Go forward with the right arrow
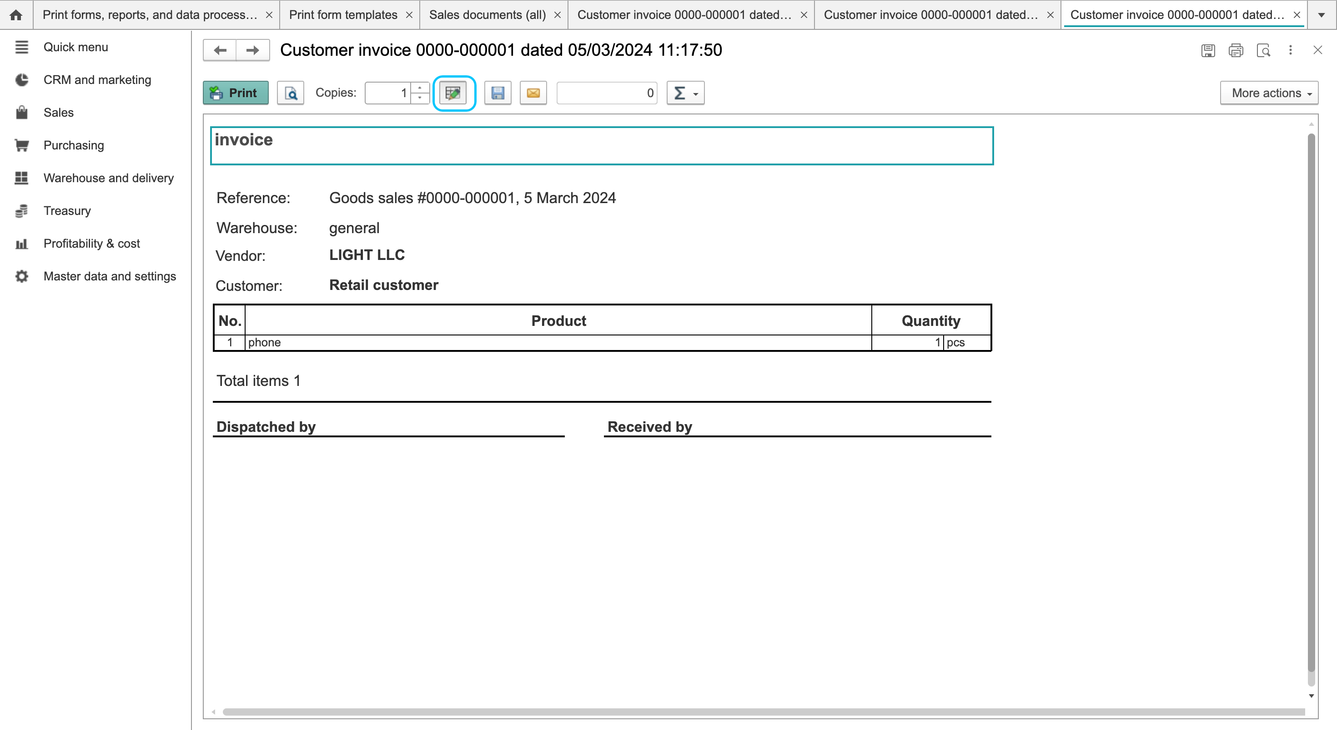Viewport: 1337px width, 730px height. pos(253,50)
